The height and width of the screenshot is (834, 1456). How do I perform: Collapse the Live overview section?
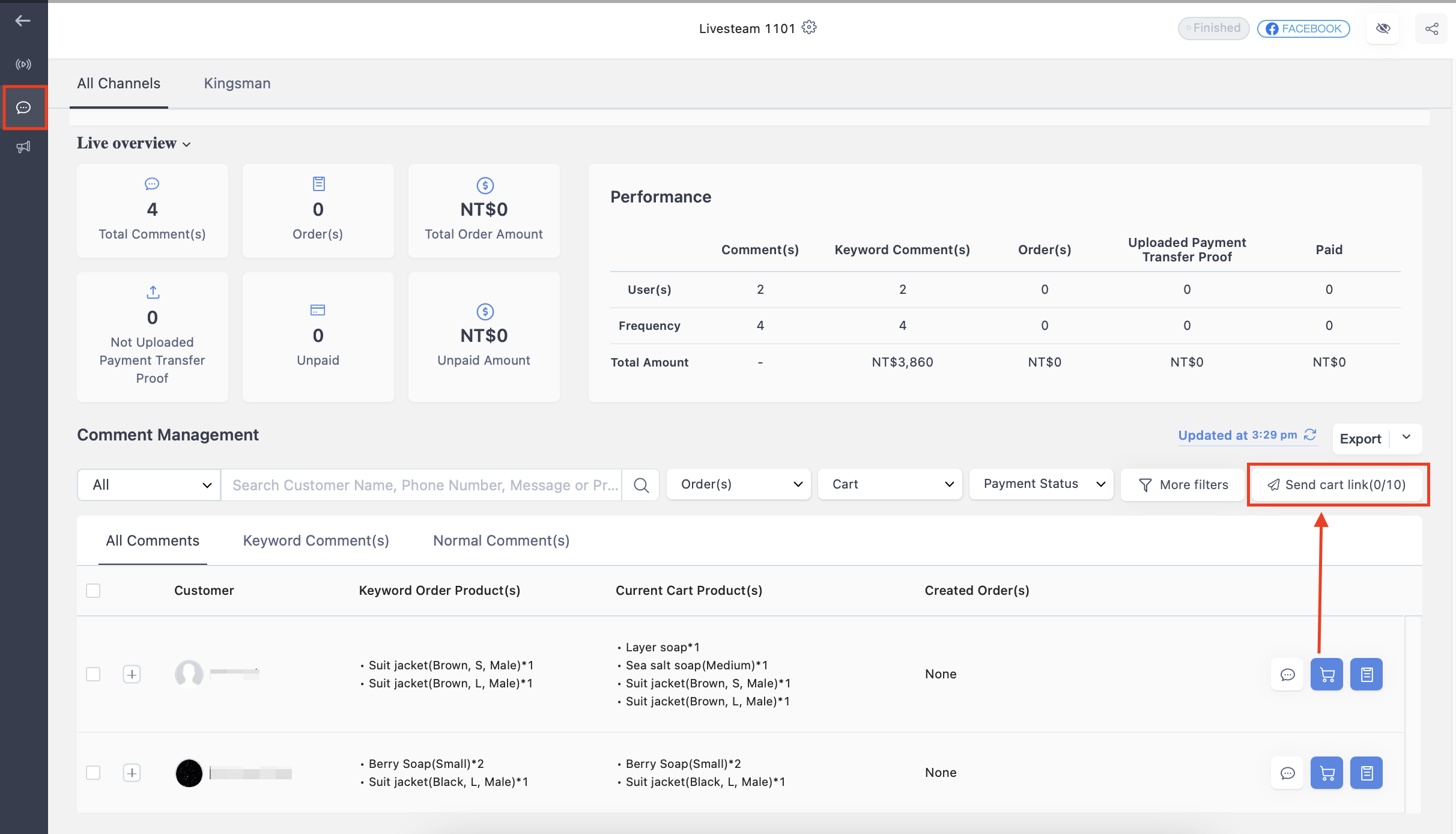point(133,144)
